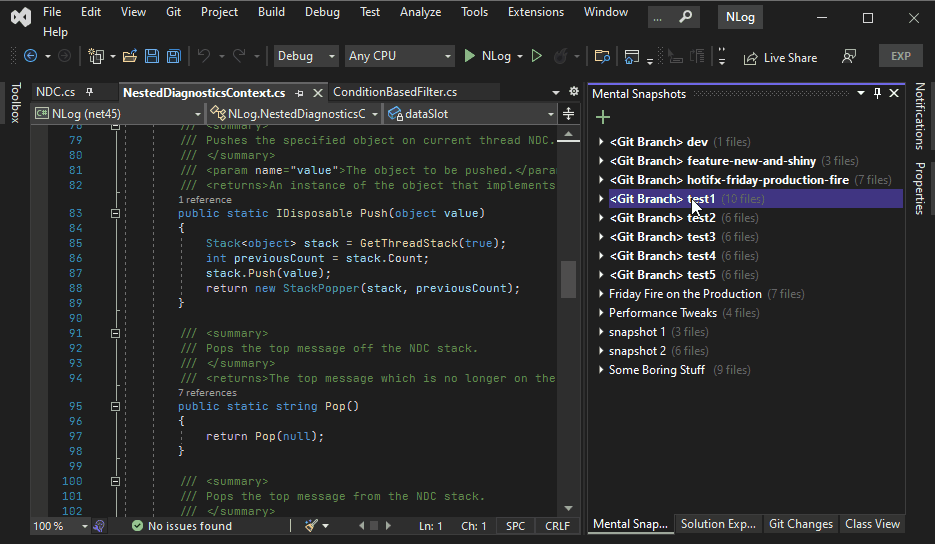The image size is (935, 544).
Task: Collapse the Pop method outlining at line 95
Action: point(116,407)
